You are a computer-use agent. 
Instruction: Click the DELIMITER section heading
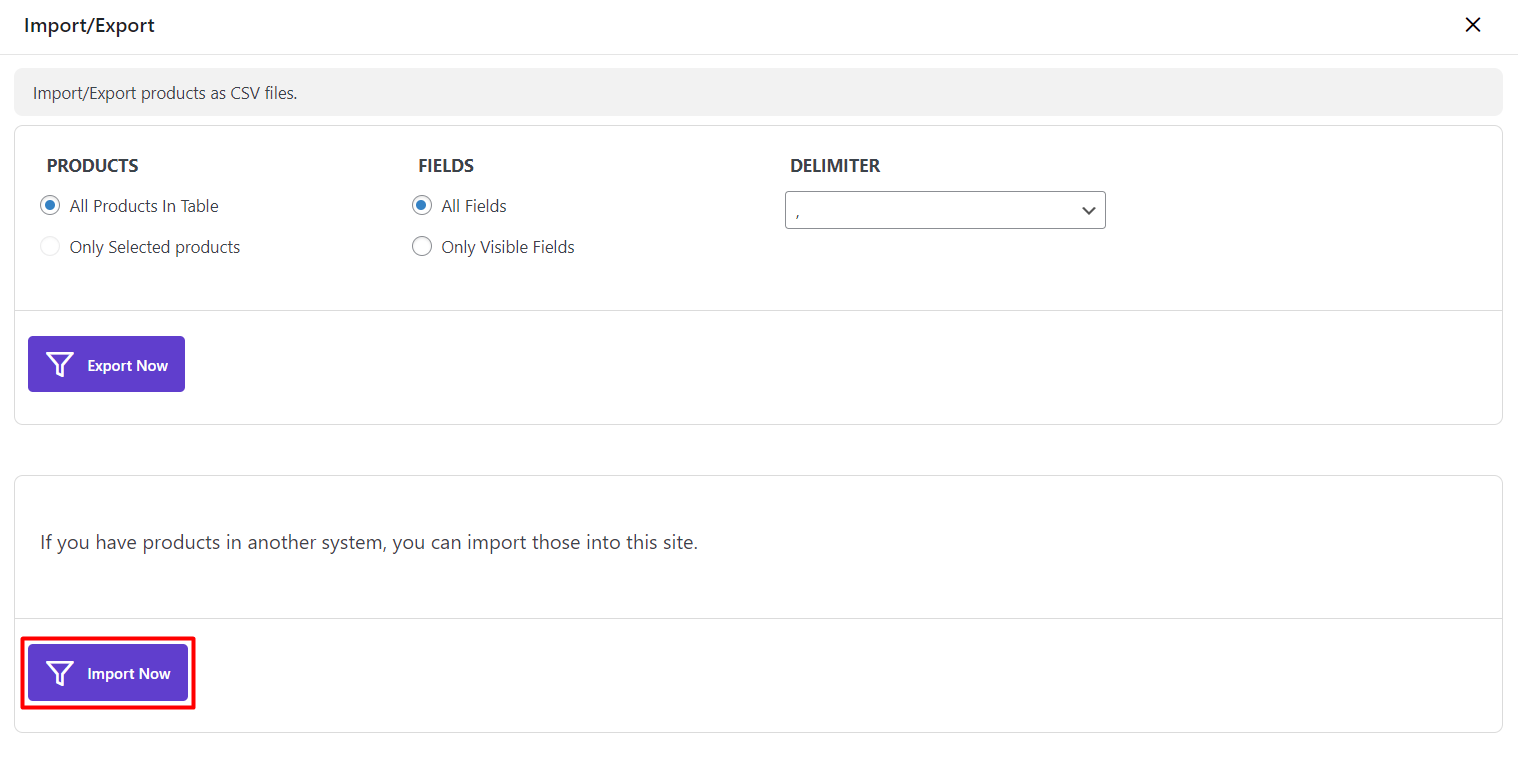pyautogui.click(x=835, y=166)
